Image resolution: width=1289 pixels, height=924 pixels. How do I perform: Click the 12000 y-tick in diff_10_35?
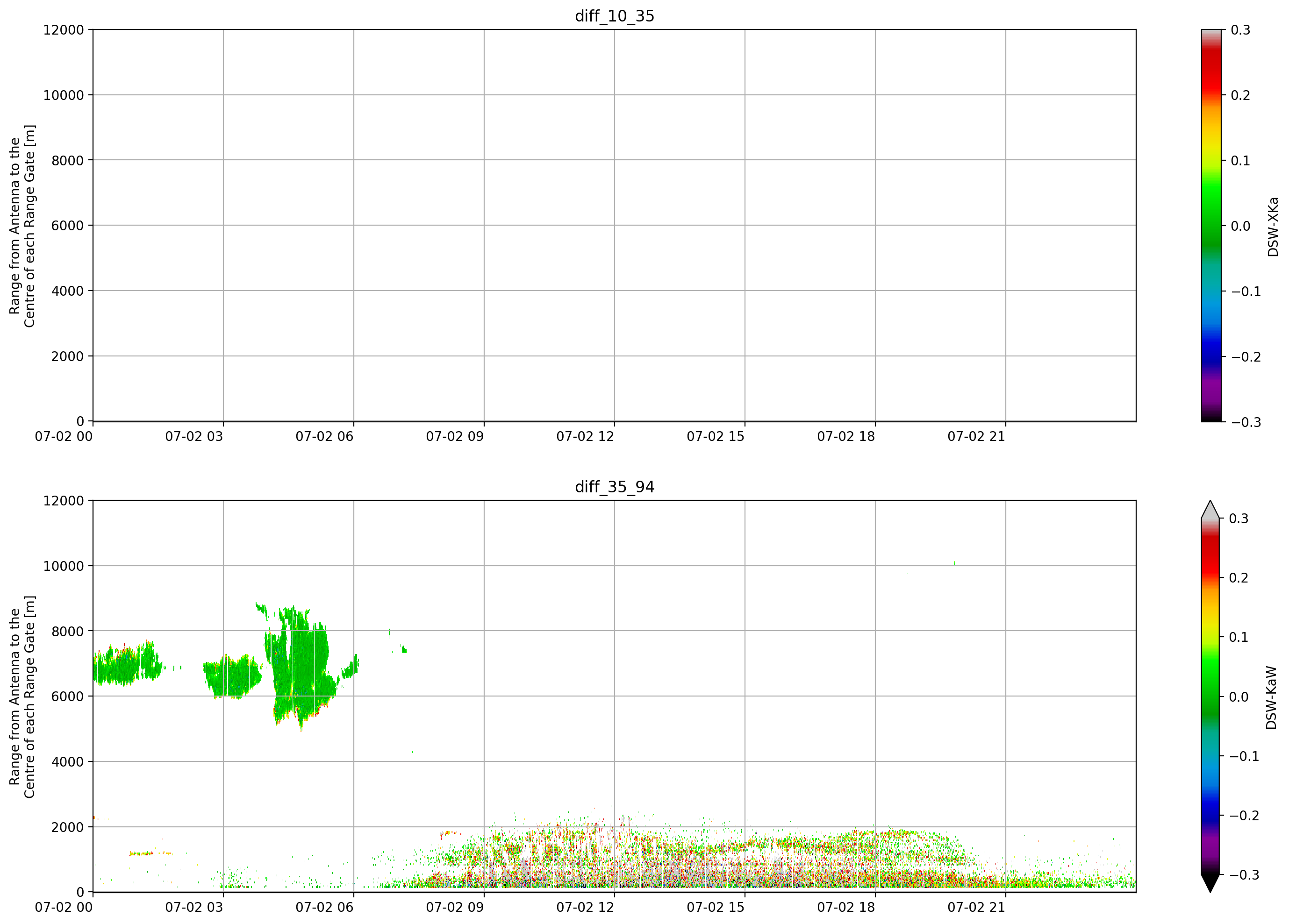coord(64,29)
